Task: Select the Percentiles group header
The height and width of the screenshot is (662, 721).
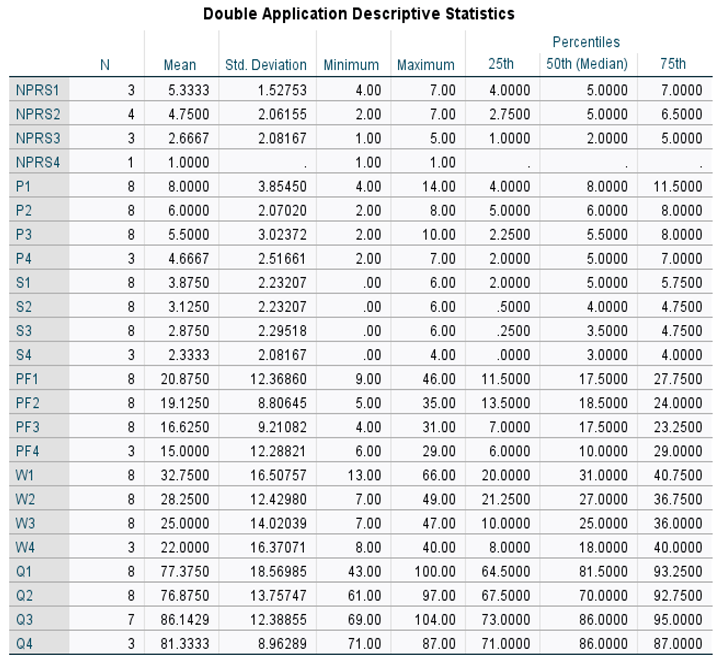Action: pos(585,42)
